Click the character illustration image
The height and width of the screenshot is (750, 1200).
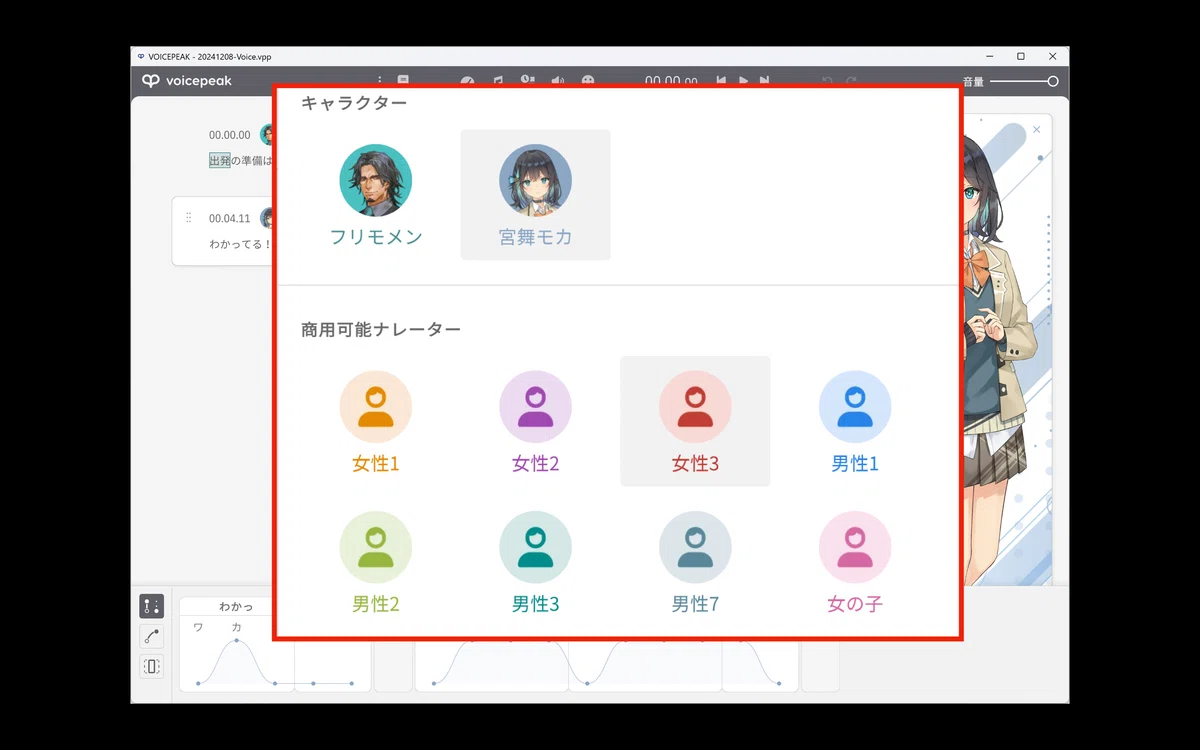(1006, 350)
